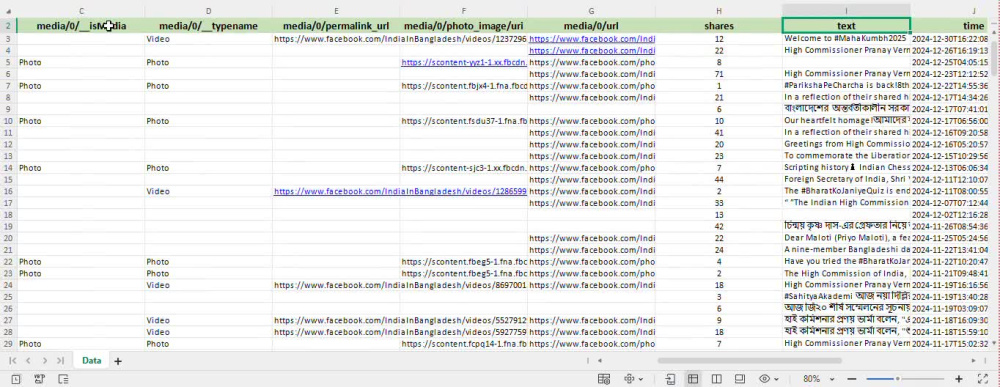
Task: Select column H header
Action: (x=719, y=11)
